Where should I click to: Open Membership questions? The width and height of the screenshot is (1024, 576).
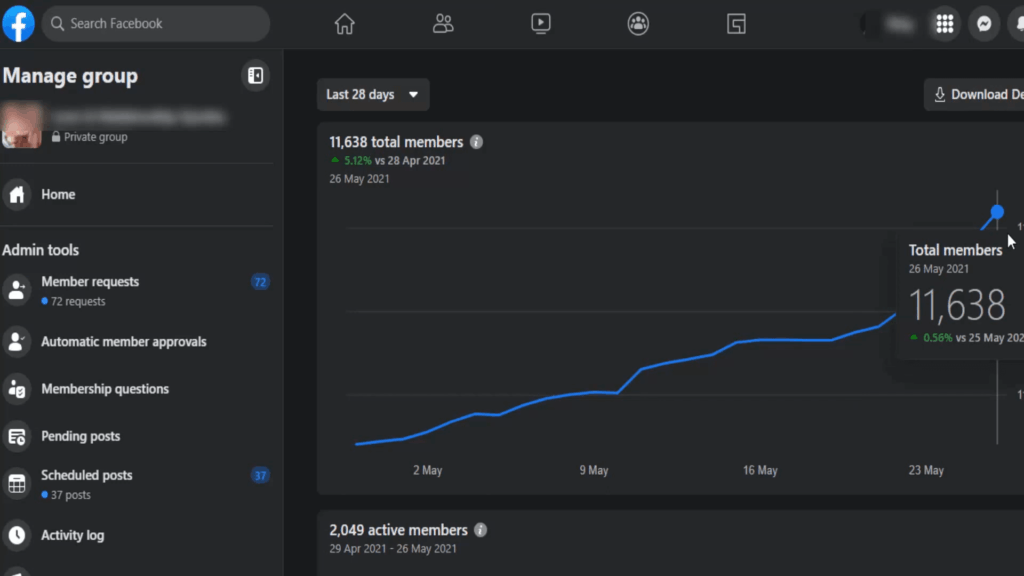pyautogui.click(x=137, y=389)
